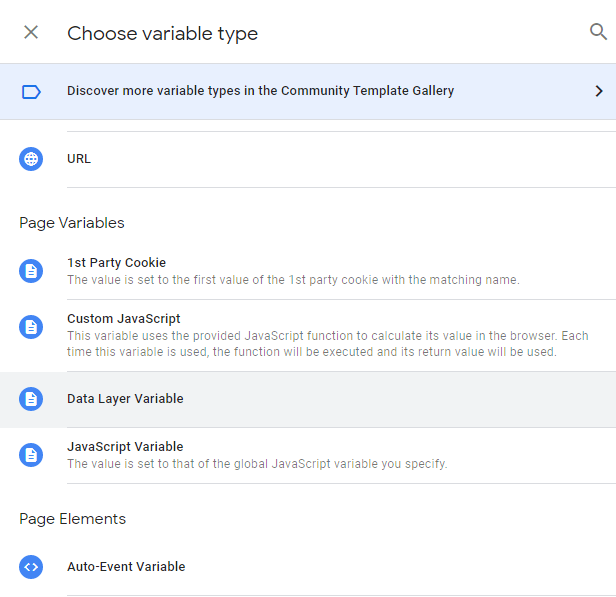Open search with the magnifier icon

click(x=598, y=32)
